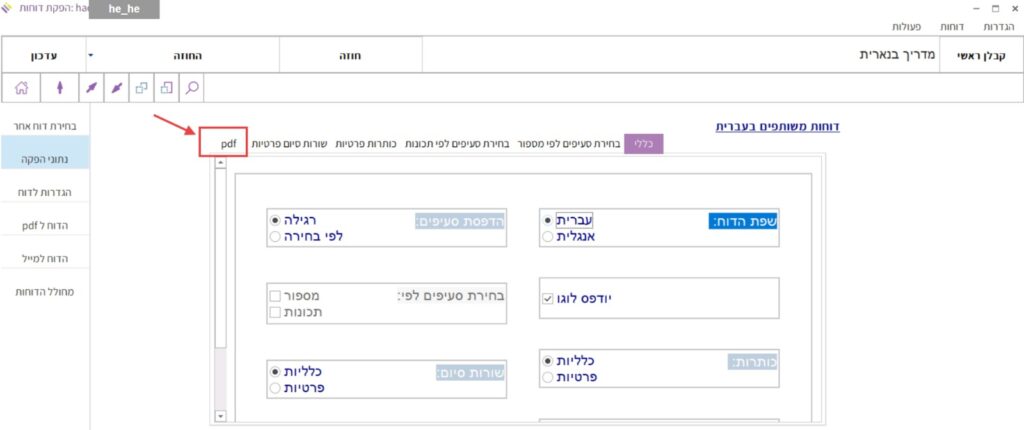
Task: Click the Home icon in the toolbar
Action: 21,88
